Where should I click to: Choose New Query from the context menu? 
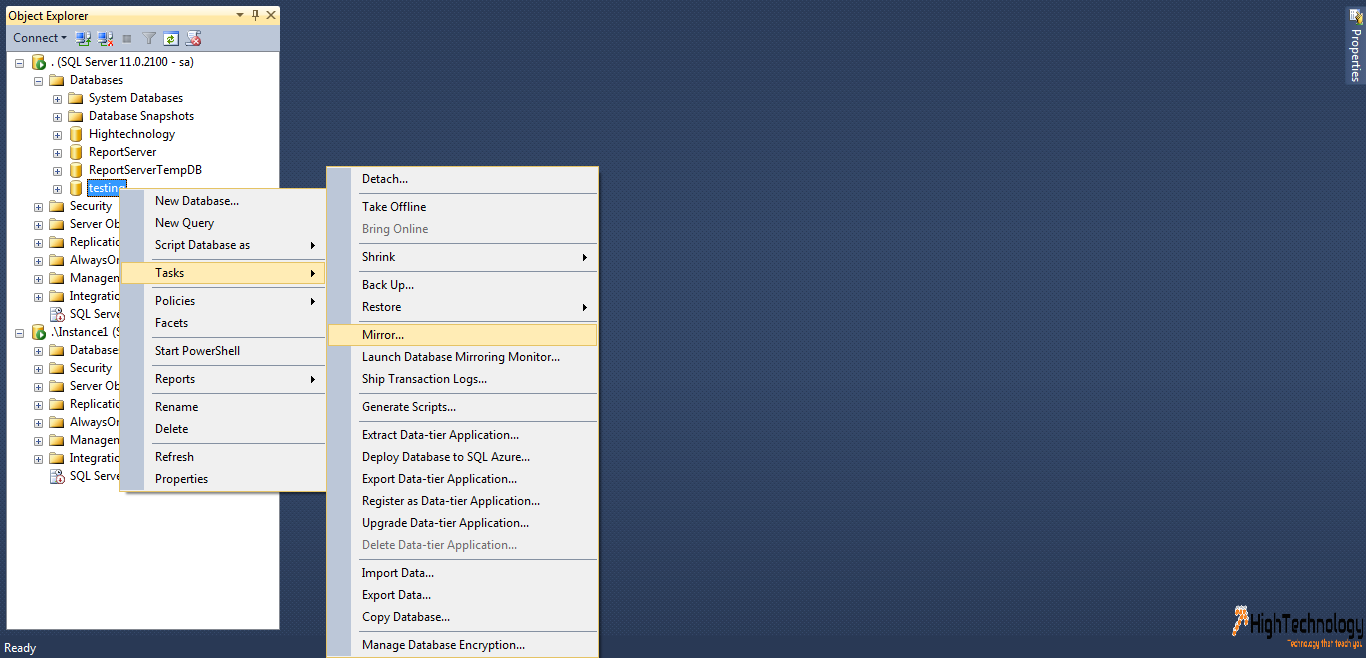223,223
